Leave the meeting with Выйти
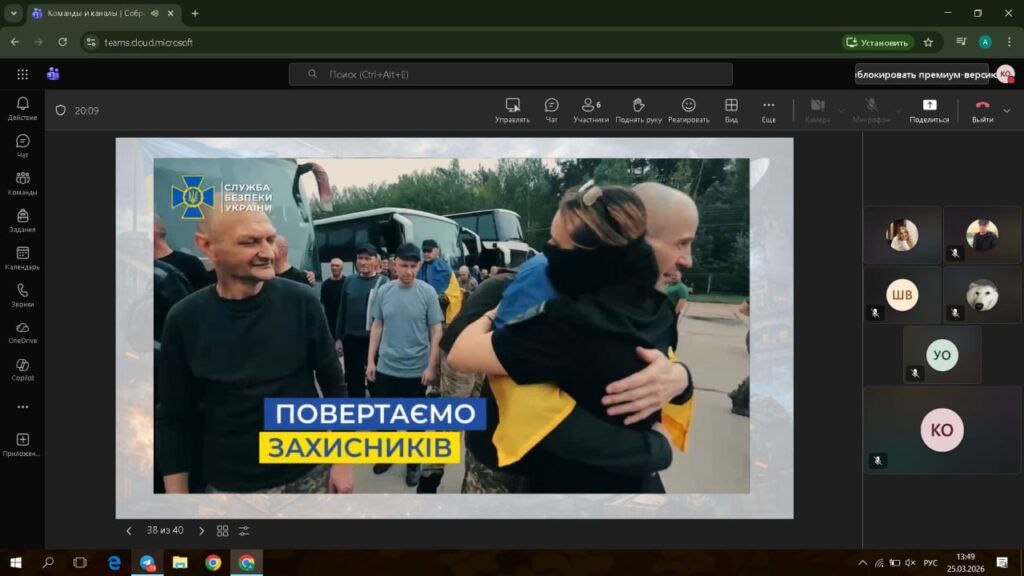 (982, 109)
